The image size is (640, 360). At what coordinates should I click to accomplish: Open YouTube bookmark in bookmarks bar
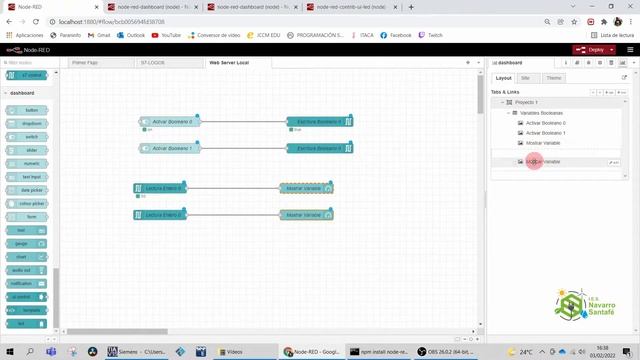click(x=166, y=36)
